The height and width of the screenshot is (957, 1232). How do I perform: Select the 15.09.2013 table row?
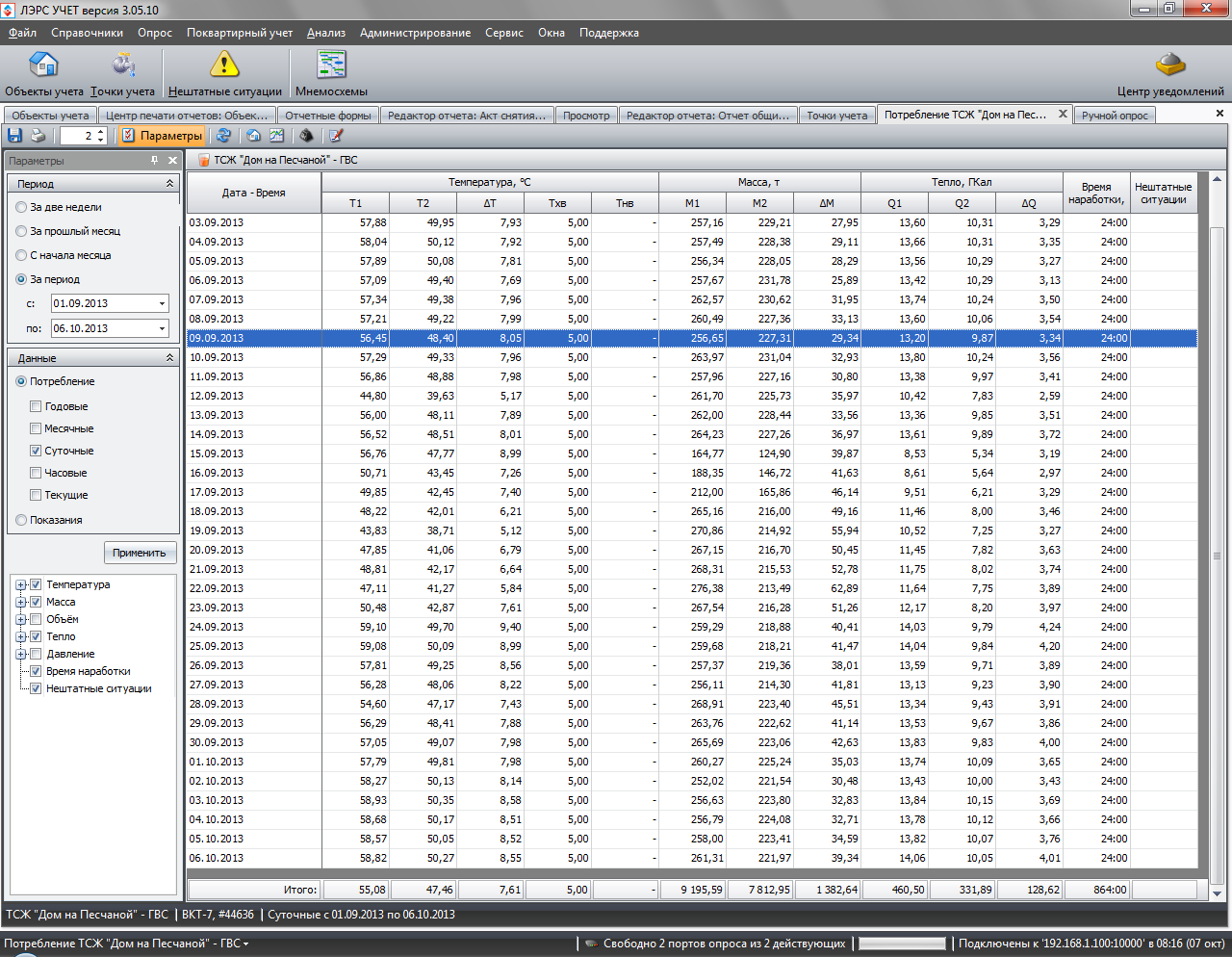coord(692,453)
